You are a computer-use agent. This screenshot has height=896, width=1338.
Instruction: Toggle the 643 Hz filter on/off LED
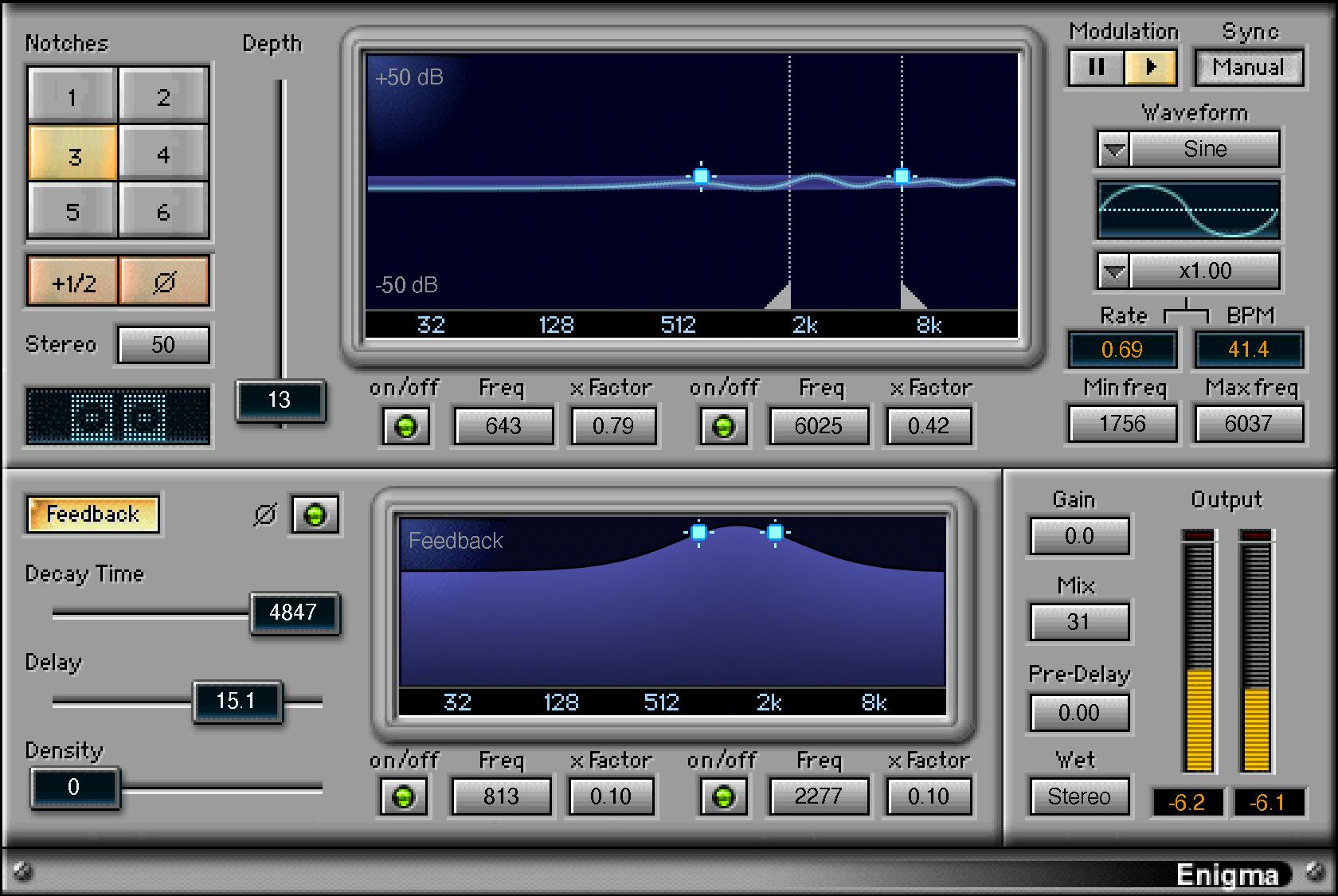tap(405, 427)
